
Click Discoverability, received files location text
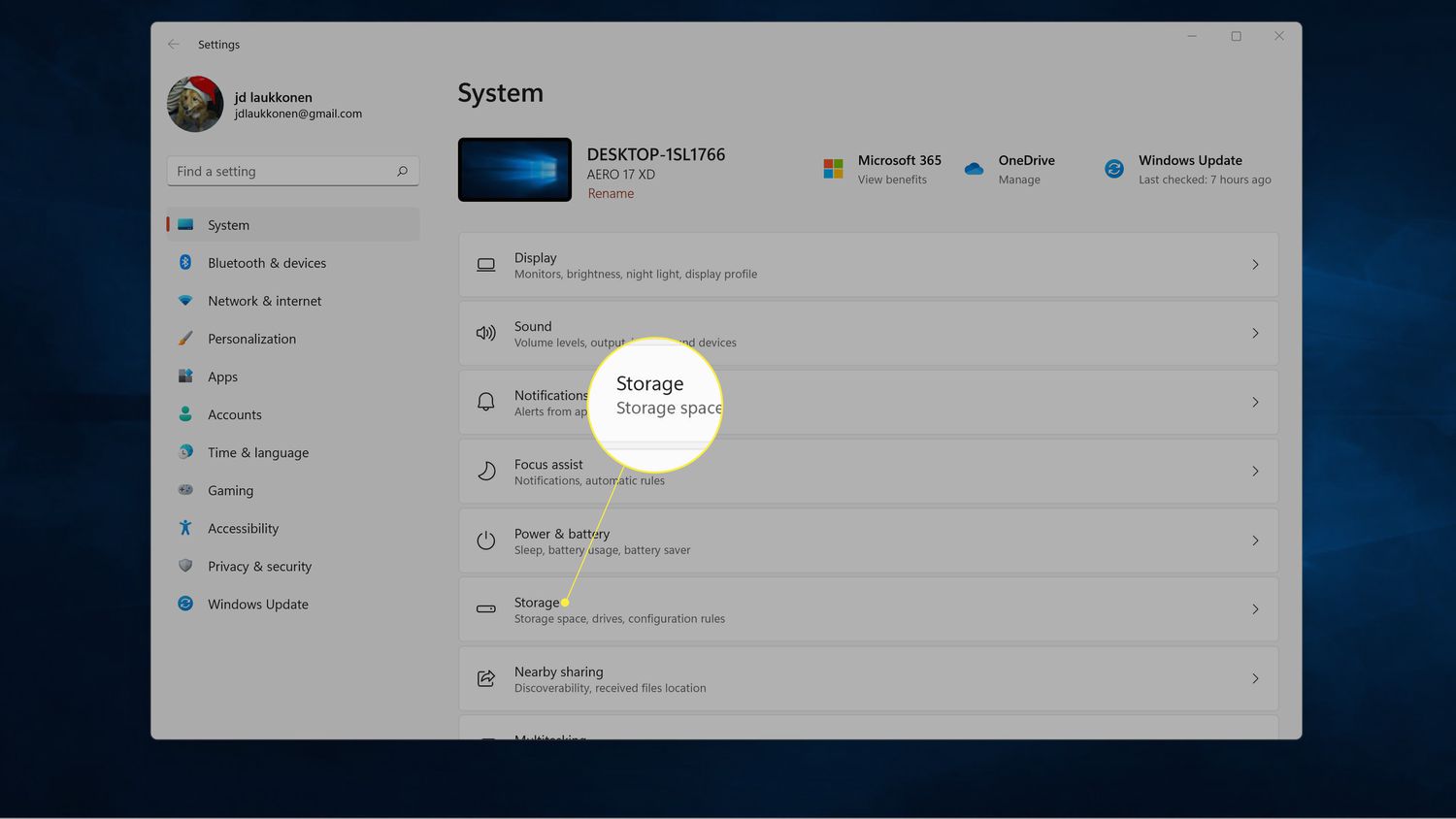click(x=610, y=688)
